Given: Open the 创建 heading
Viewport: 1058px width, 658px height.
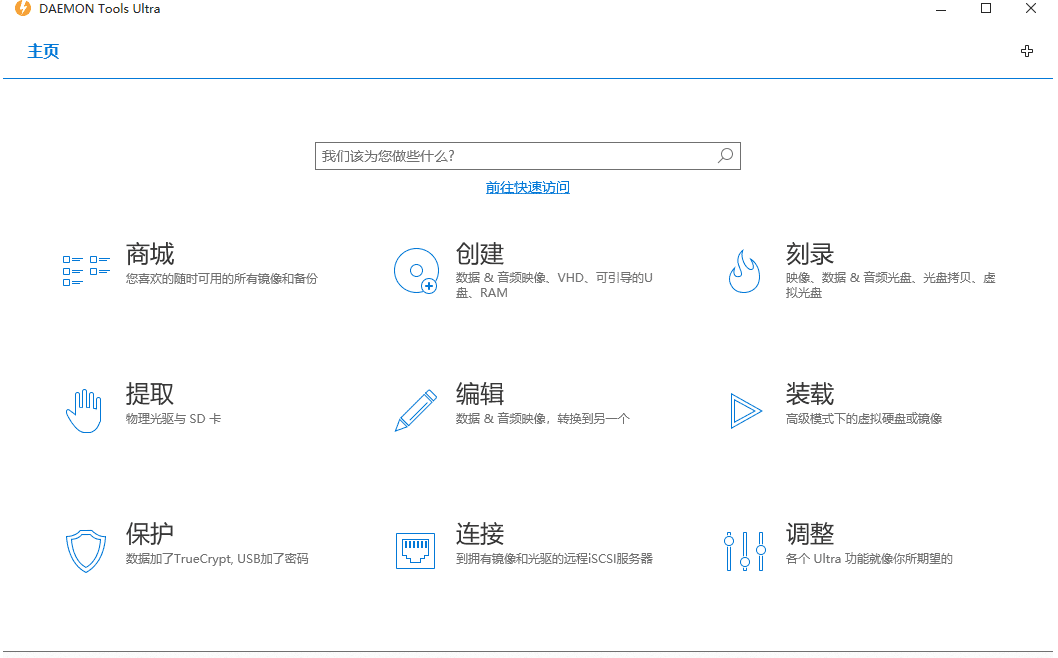Looking at the screenshot, I should coord(480,254).
